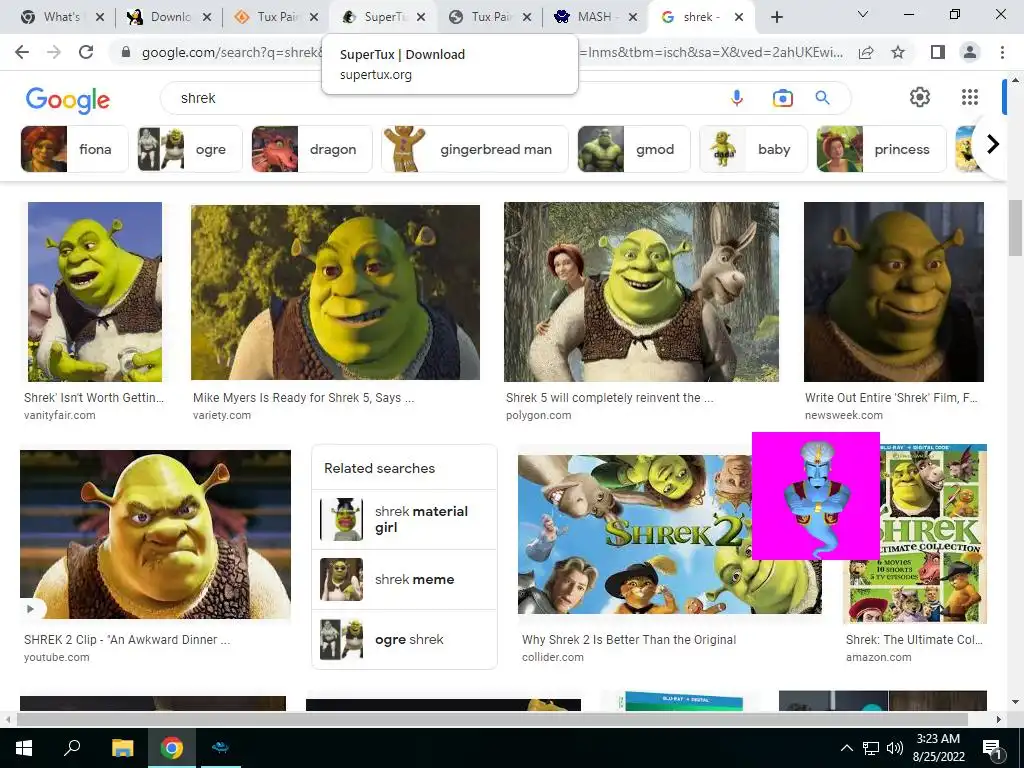Select the princess filter chip
The height and width of the screenshot is (768, 1024).
coord(881,149)
